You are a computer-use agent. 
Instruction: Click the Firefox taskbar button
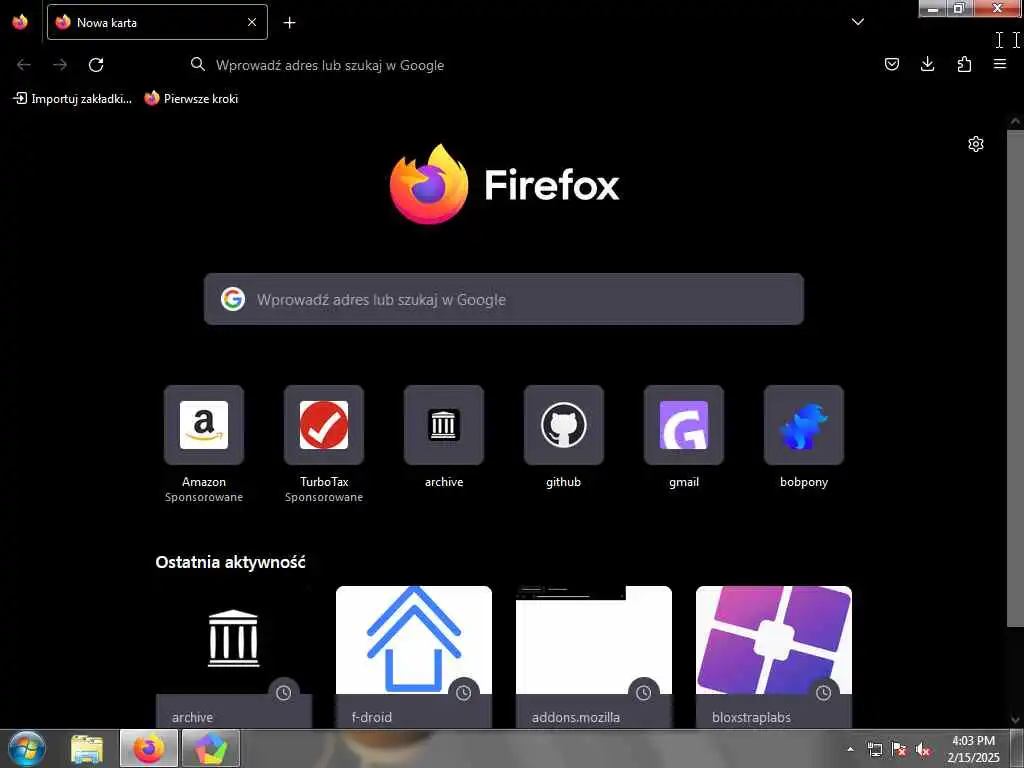point(149,748)
